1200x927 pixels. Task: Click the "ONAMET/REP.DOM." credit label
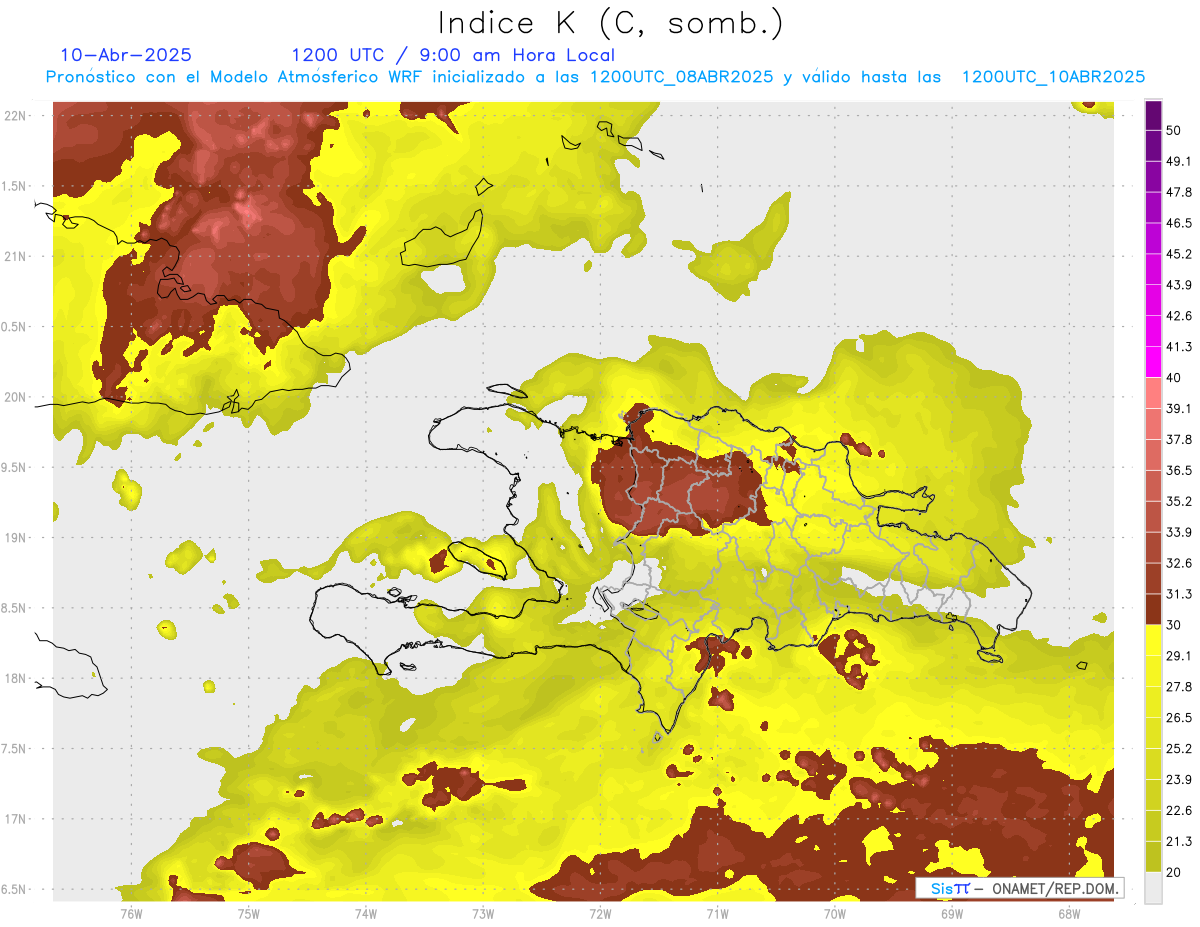point(1055,888)
